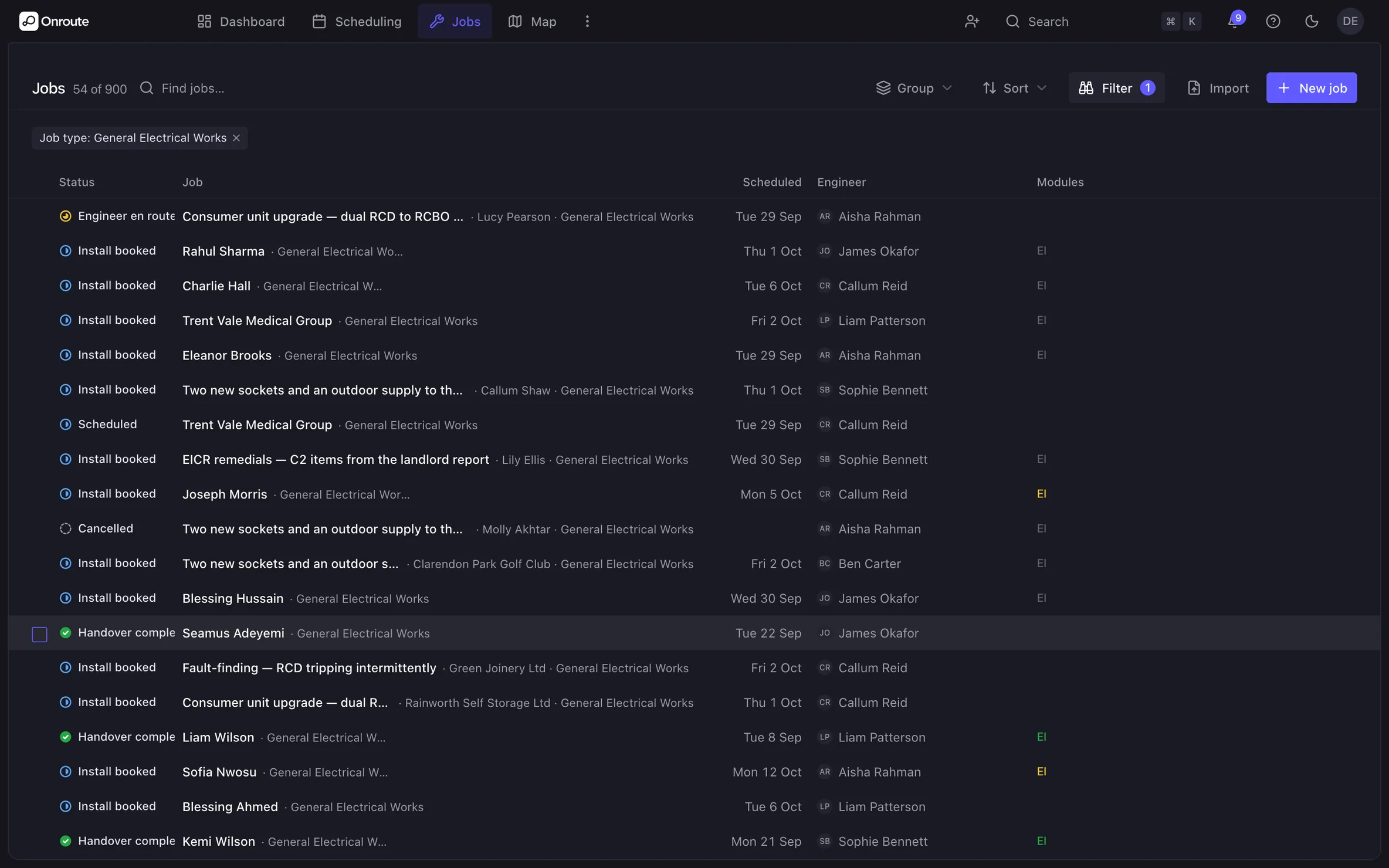Click the EI module badge for Joseph Morris
Screen dimensions: 1389x868
[x=1041, y=494]
